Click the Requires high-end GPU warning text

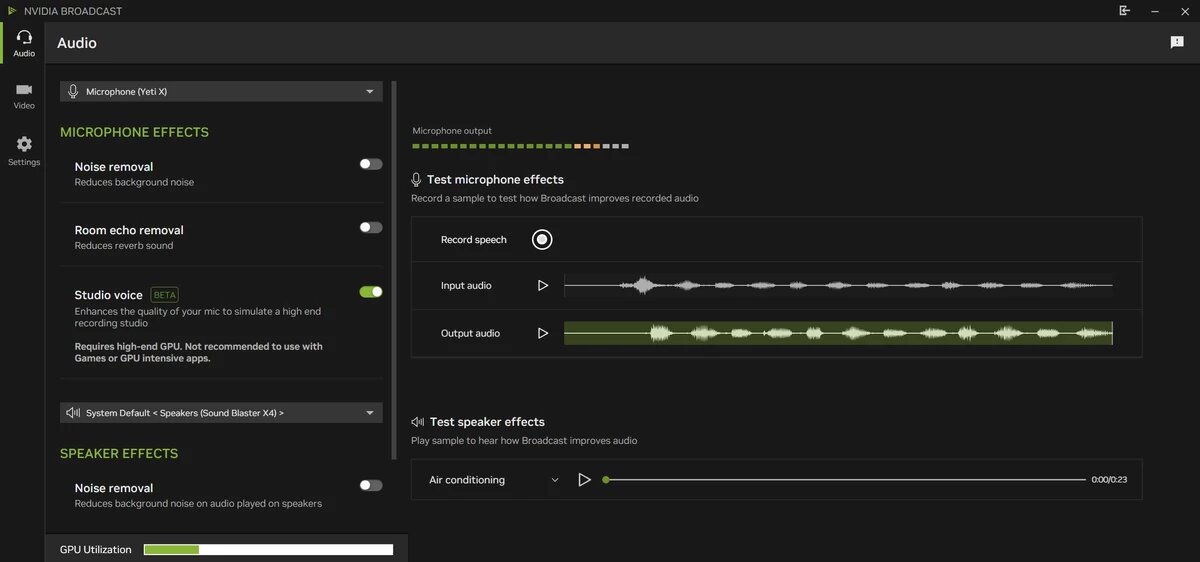click(199, 352)
